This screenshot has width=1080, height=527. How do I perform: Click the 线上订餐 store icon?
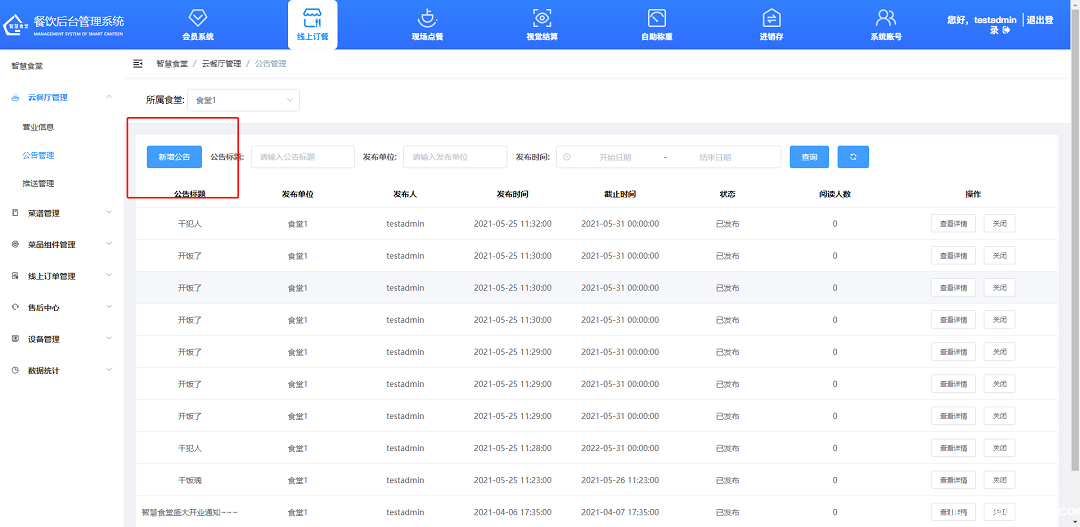[x=312, y=18]
